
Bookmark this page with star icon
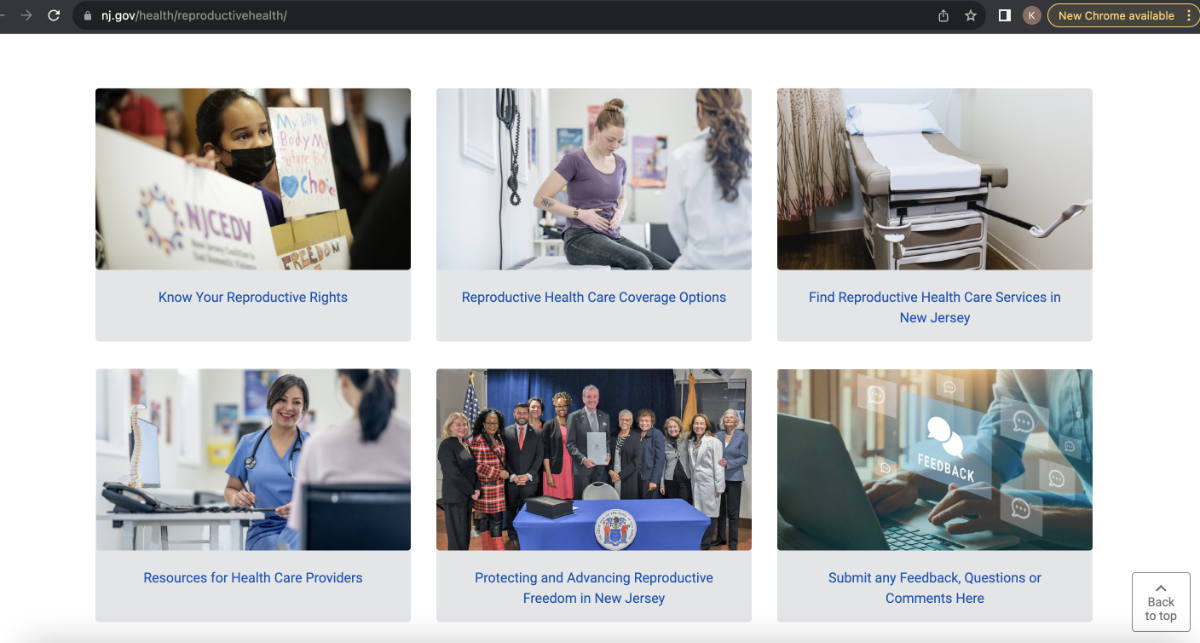[x=970, y=16]
